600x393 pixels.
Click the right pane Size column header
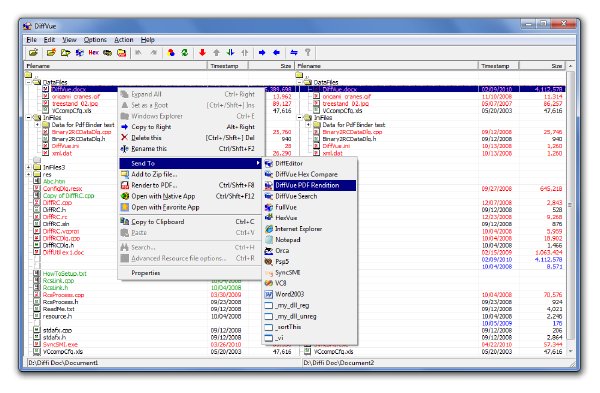pyautogui.click(x=542, y=66)
